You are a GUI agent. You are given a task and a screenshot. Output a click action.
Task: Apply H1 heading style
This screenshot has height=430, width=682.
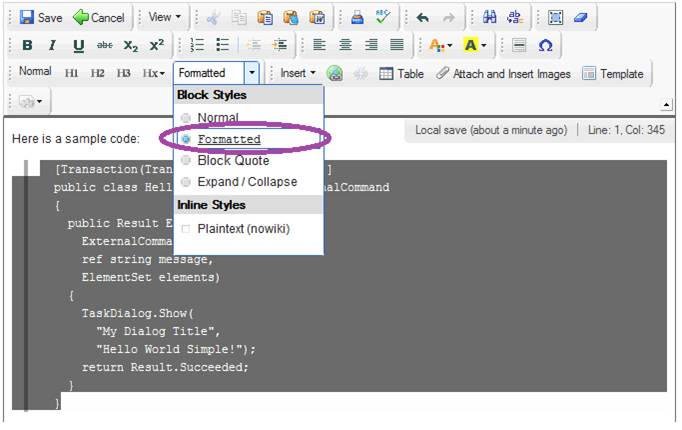tap(71, 73)
